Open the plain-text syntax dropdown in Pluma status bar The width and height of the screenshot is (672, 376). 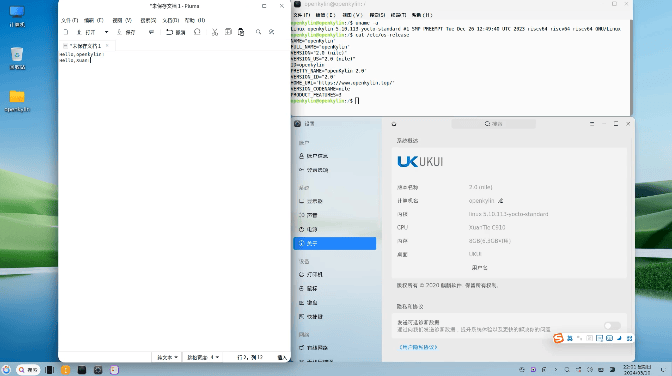[167, 357]
